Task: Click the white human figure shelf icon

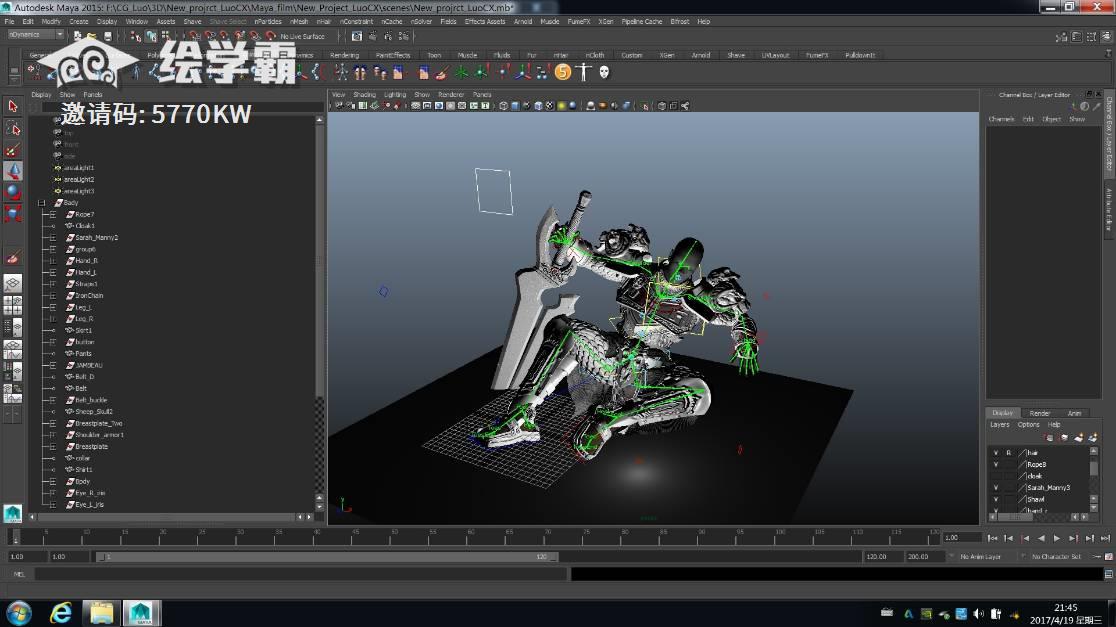Action: coord(583,72)
